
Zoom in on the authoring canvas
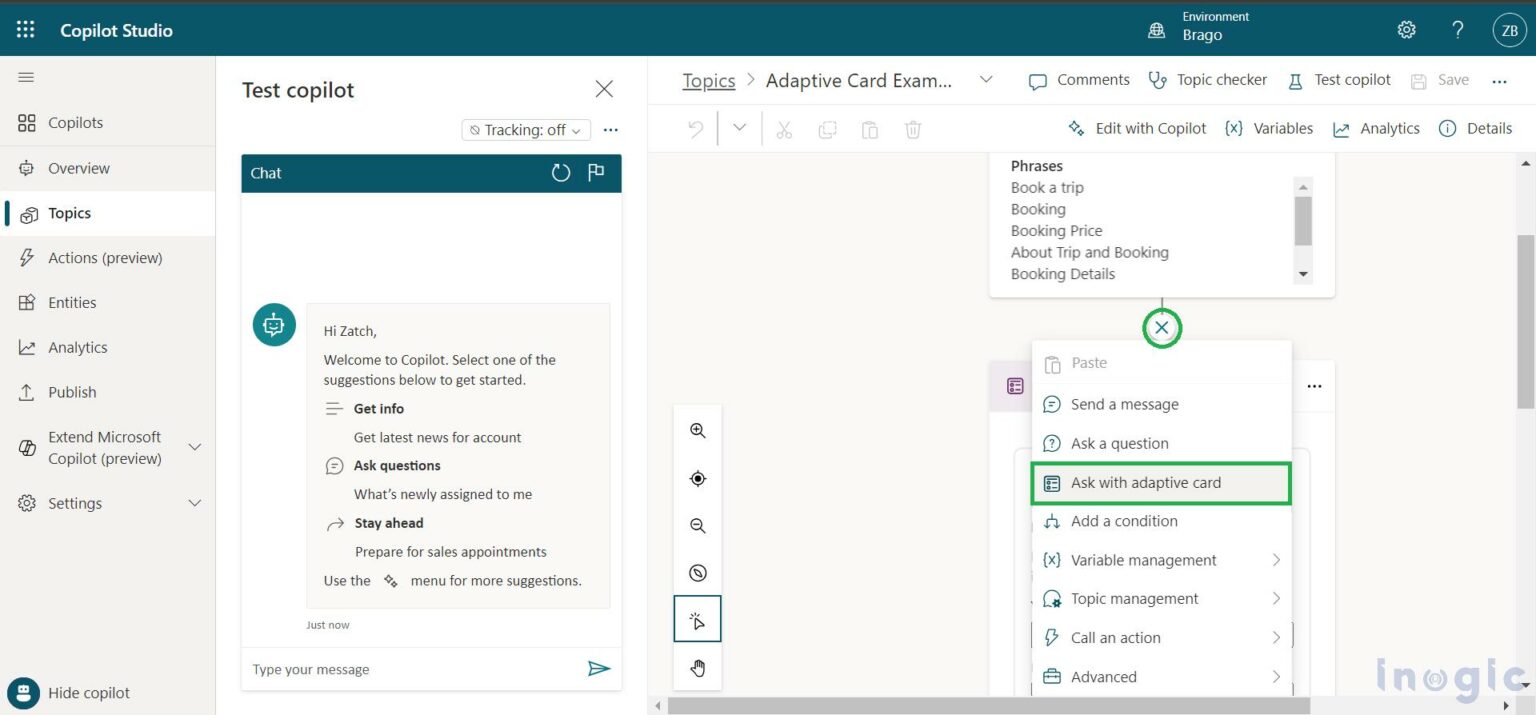(697, 430)
